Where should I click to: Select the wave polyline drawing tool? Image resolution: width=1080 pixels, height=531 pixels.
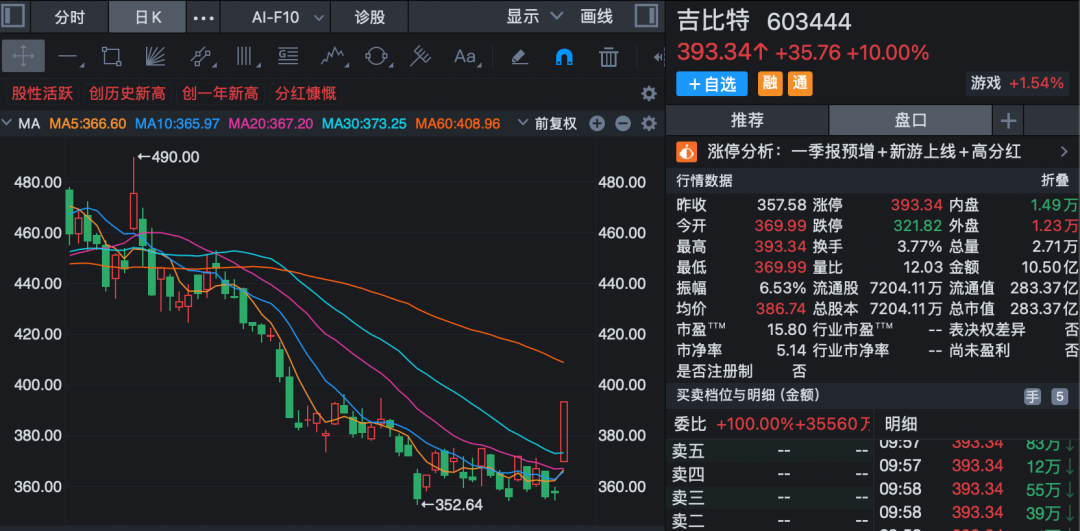pos(332,56)
